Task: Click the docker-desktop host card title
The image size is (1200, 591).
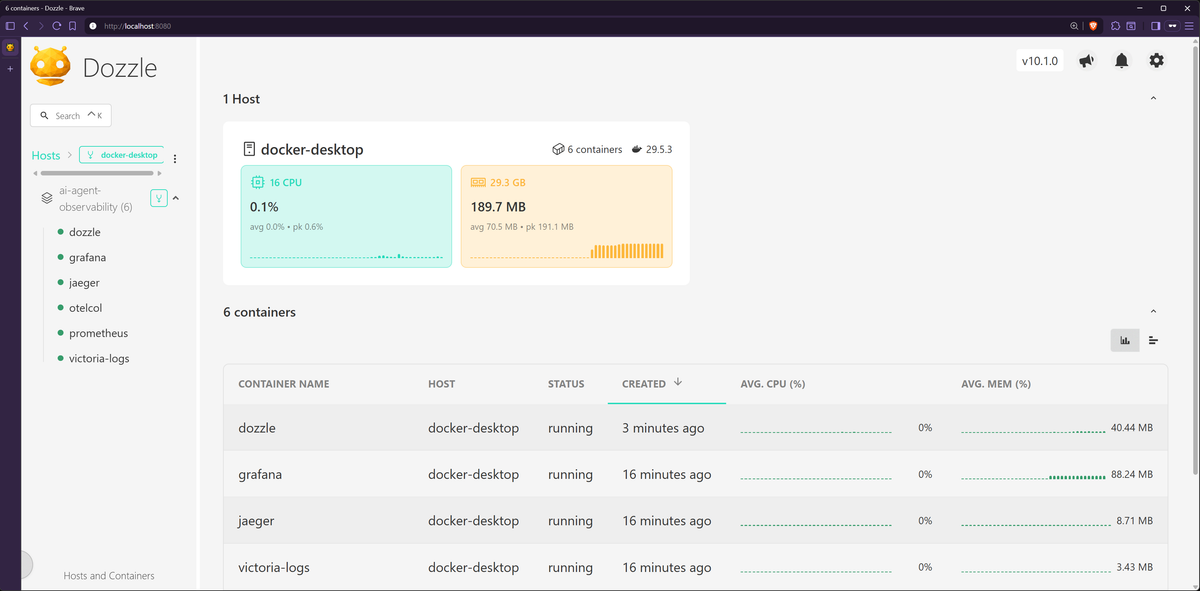Action: point(312,149)
